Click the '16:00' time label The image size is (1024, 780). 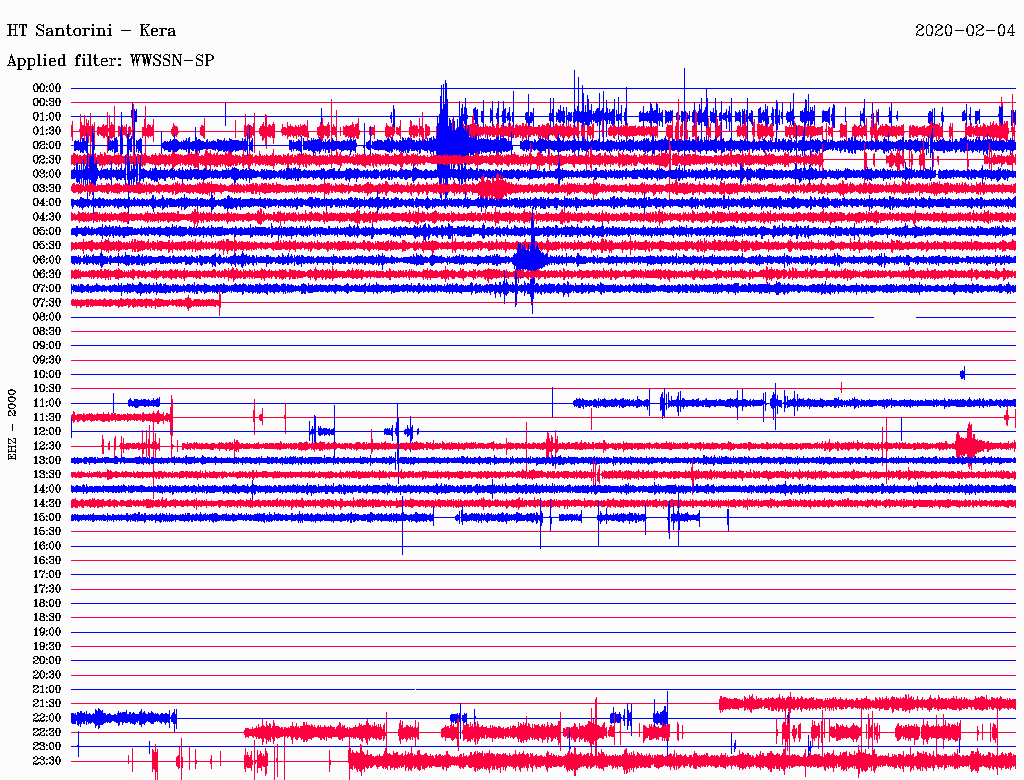(47, 546)
